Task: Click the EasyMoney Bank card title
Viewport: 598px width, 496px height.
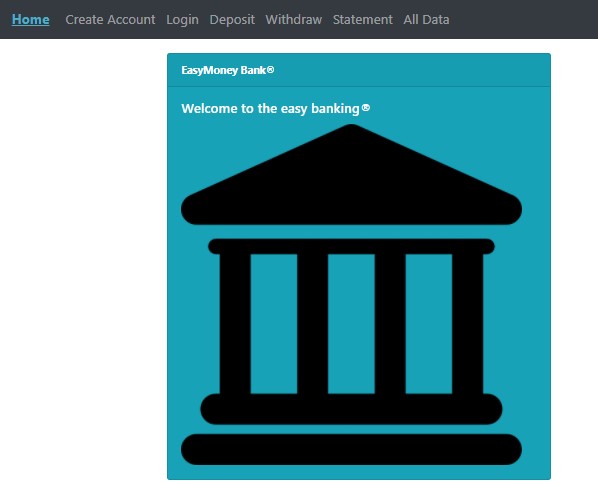Action: (x=228, y=70)
